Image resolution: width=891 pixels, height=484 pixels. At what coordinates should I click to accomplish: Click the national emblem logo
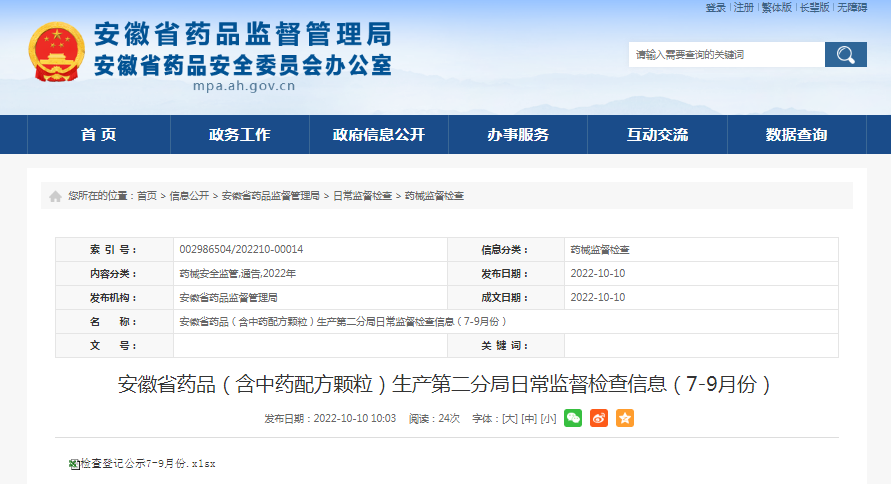tap(56, 52)
